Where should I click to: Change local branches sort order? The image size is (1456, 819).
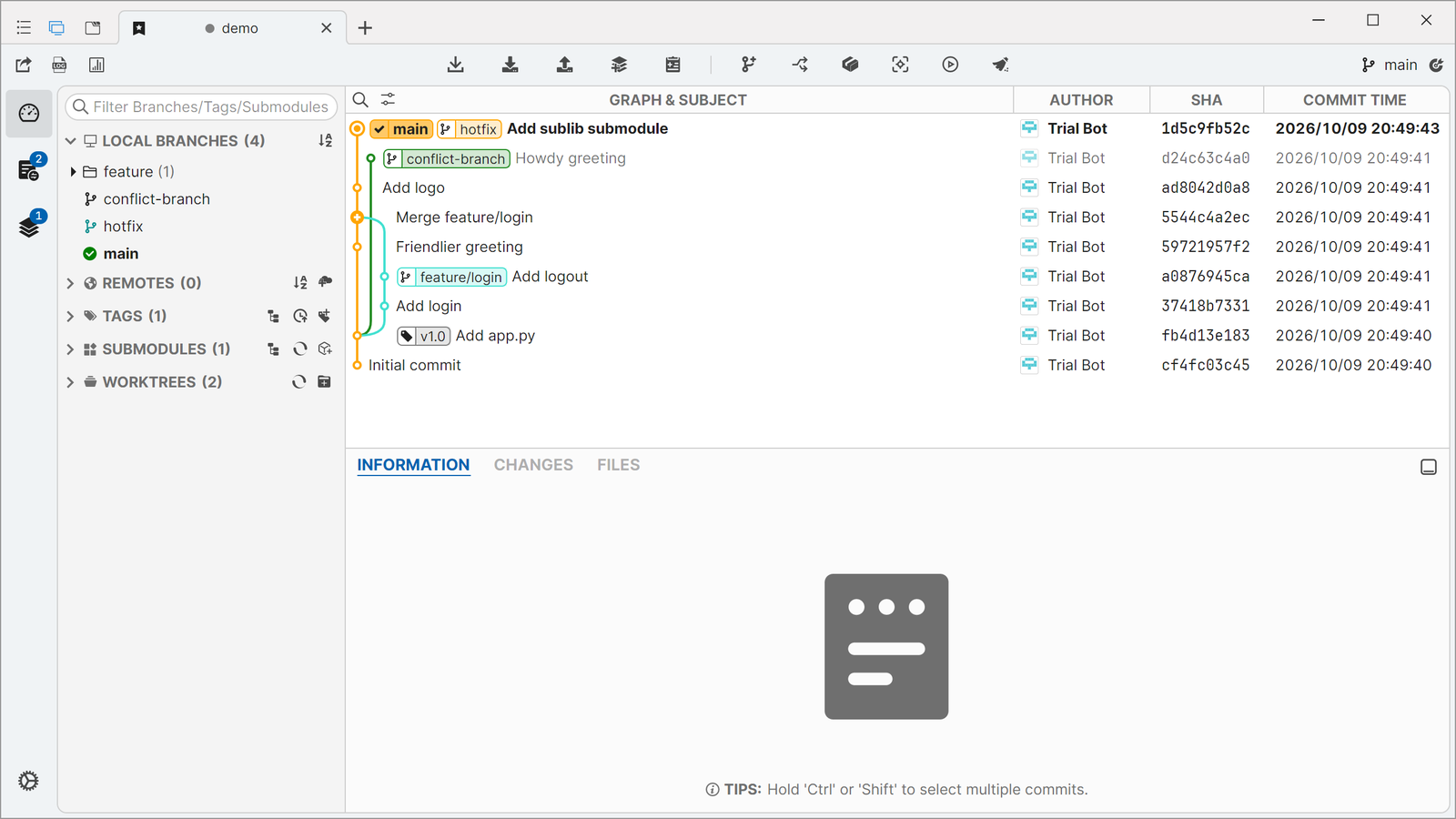pos(325,141)
